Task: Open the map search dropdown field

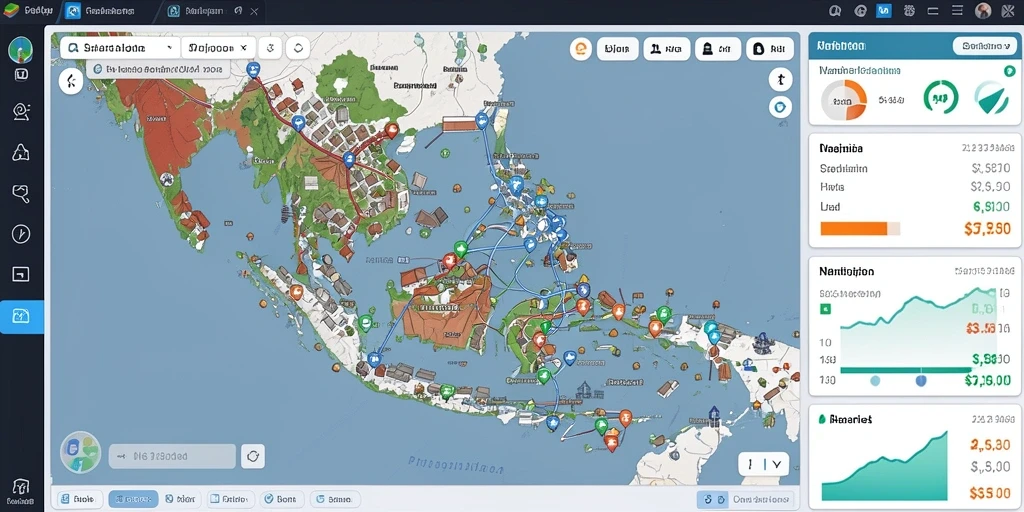Action: click(x=120, y=48)
